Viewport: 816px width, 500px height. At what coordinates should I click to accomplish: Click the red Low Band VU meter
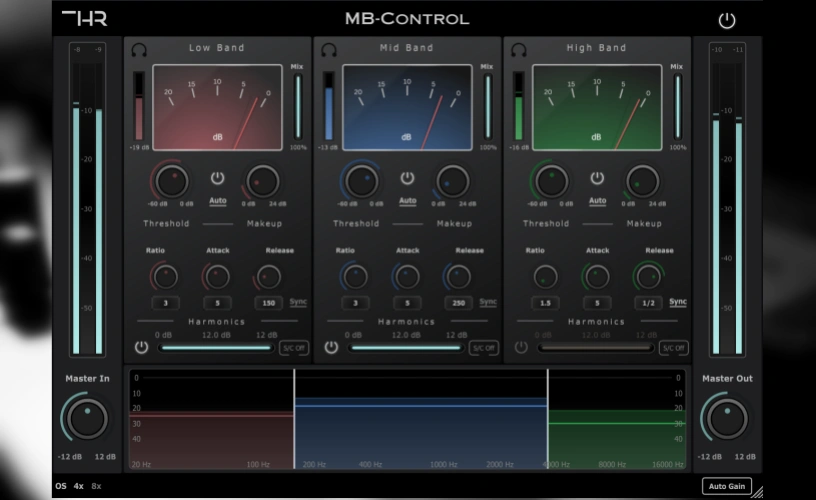(x=218, y=107)
